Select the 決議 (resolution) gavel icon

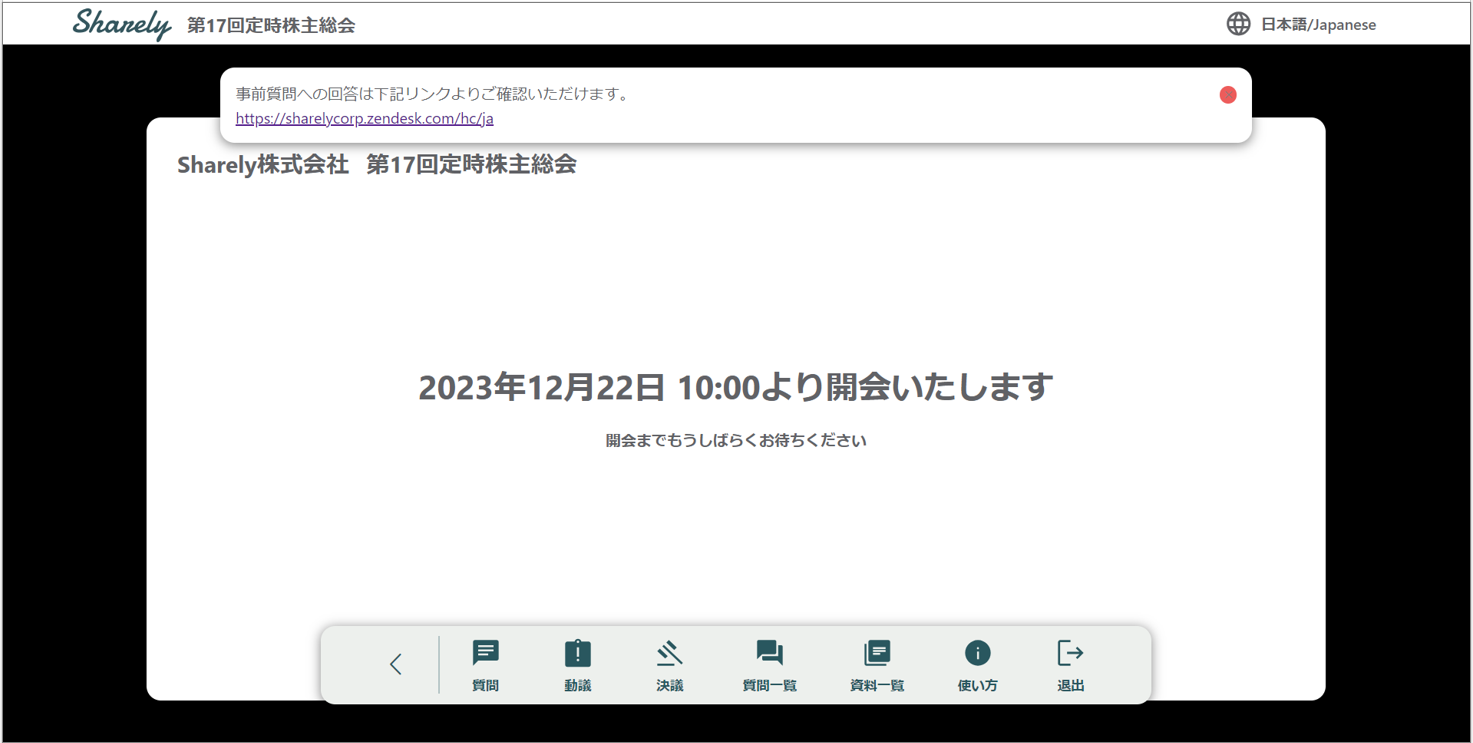pyautogui.click(x=669, y=654)
